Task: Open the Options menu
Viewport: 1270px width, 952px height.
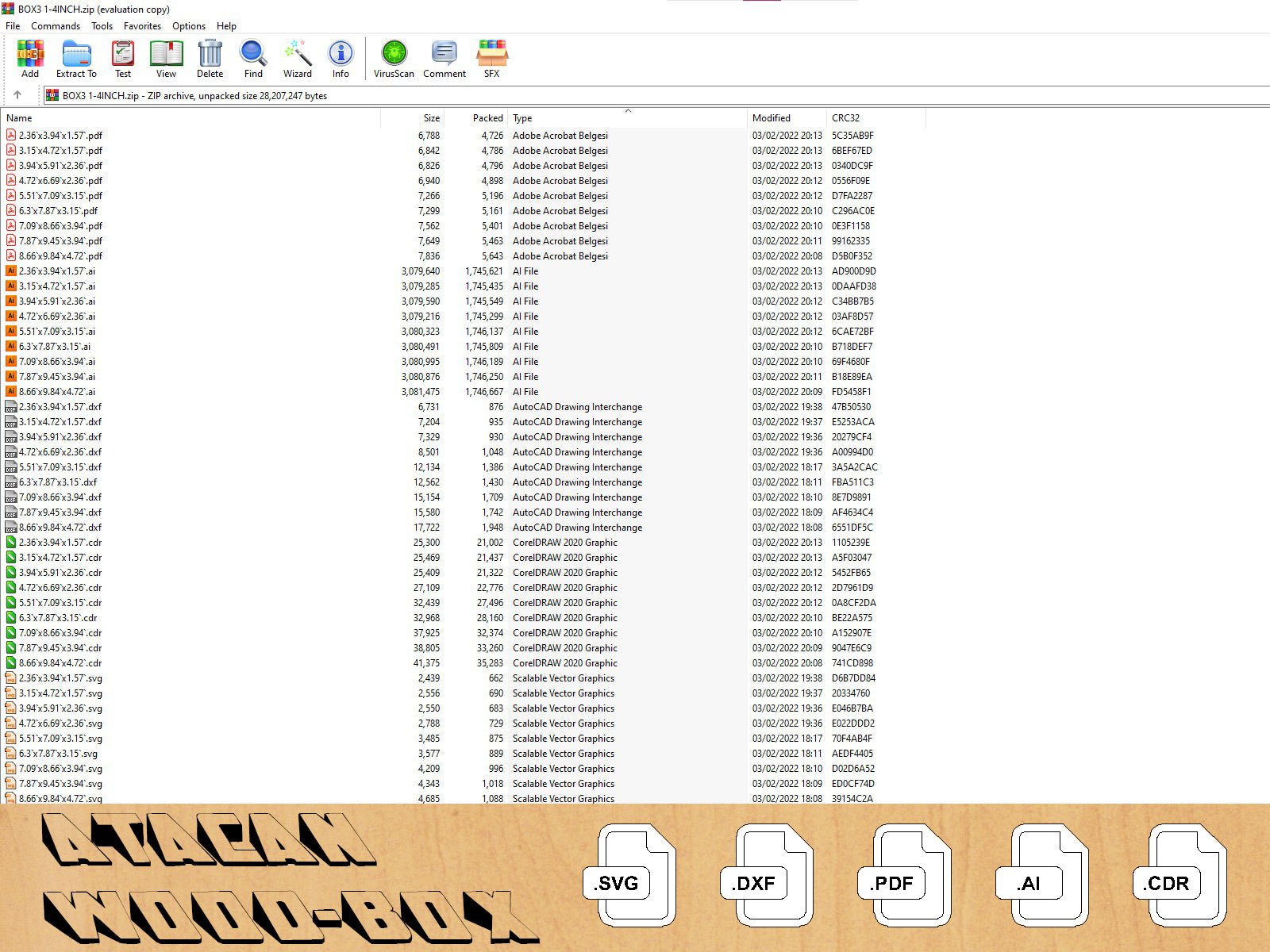Action: pyautogui.click(x=189, y=25)
